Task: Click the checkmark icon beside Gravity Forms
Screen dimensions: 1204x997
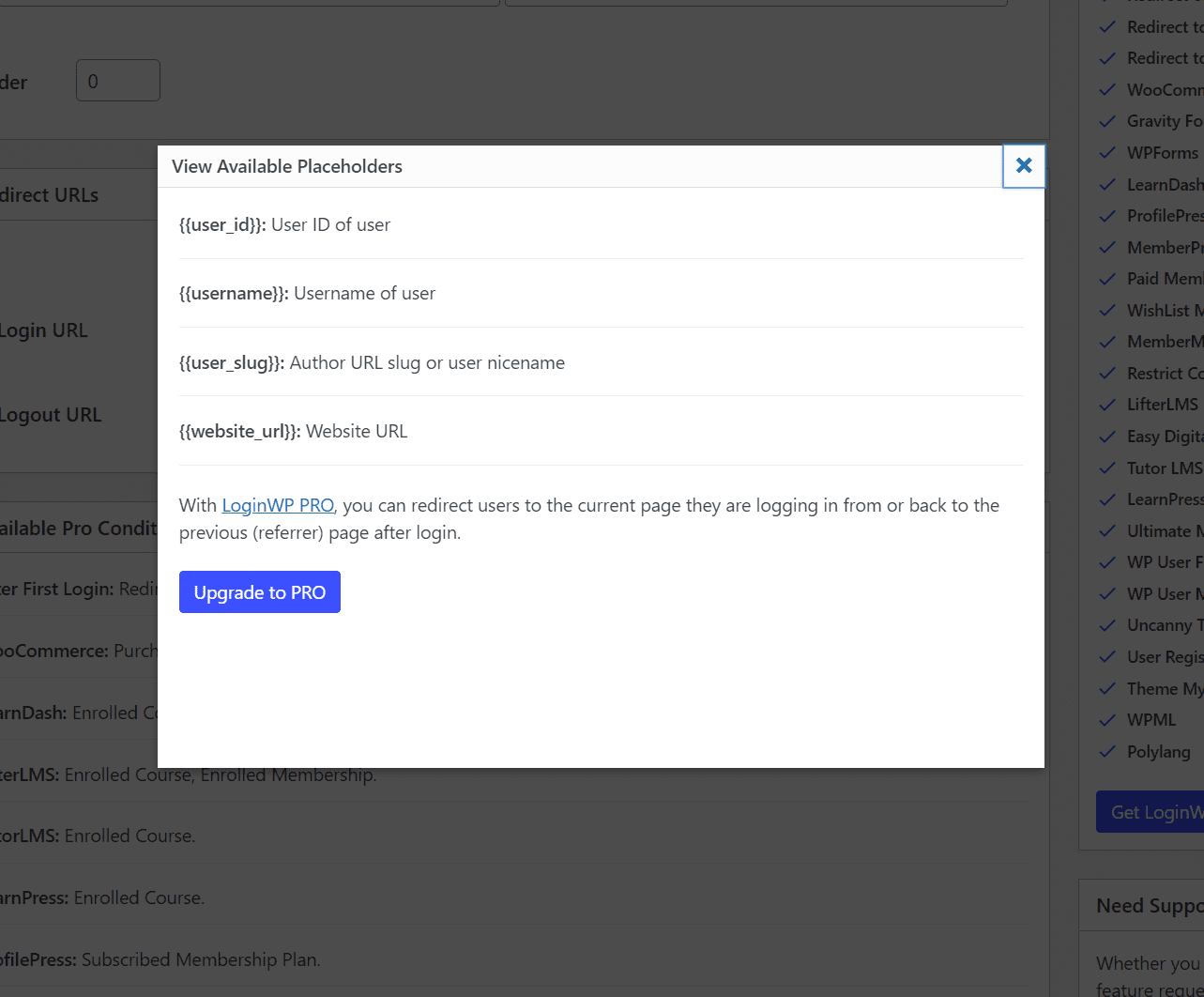Action: click(1108, 121)
